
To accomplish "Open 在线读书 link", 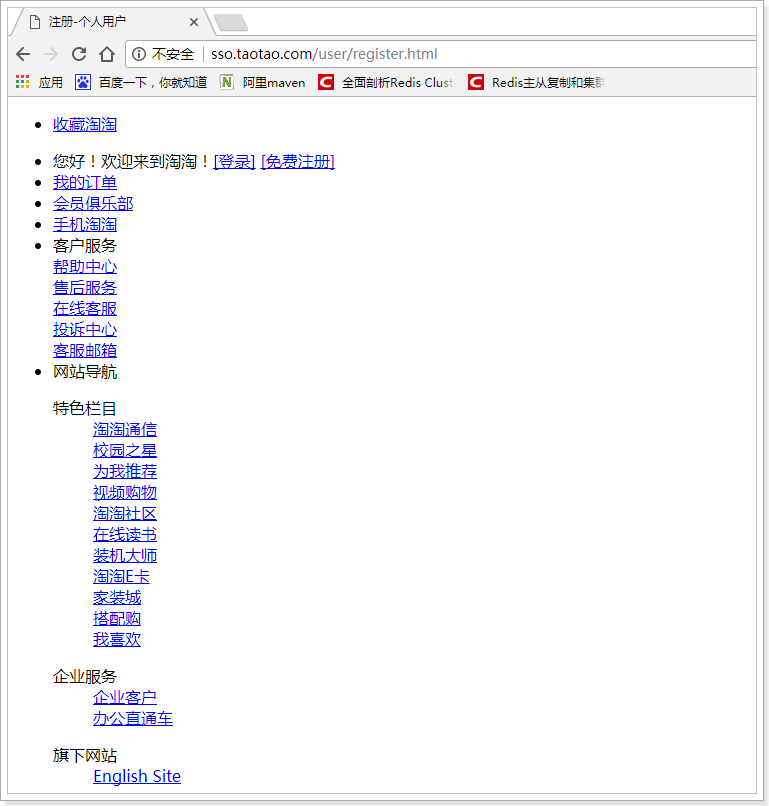I will click(x=125, y=535).
